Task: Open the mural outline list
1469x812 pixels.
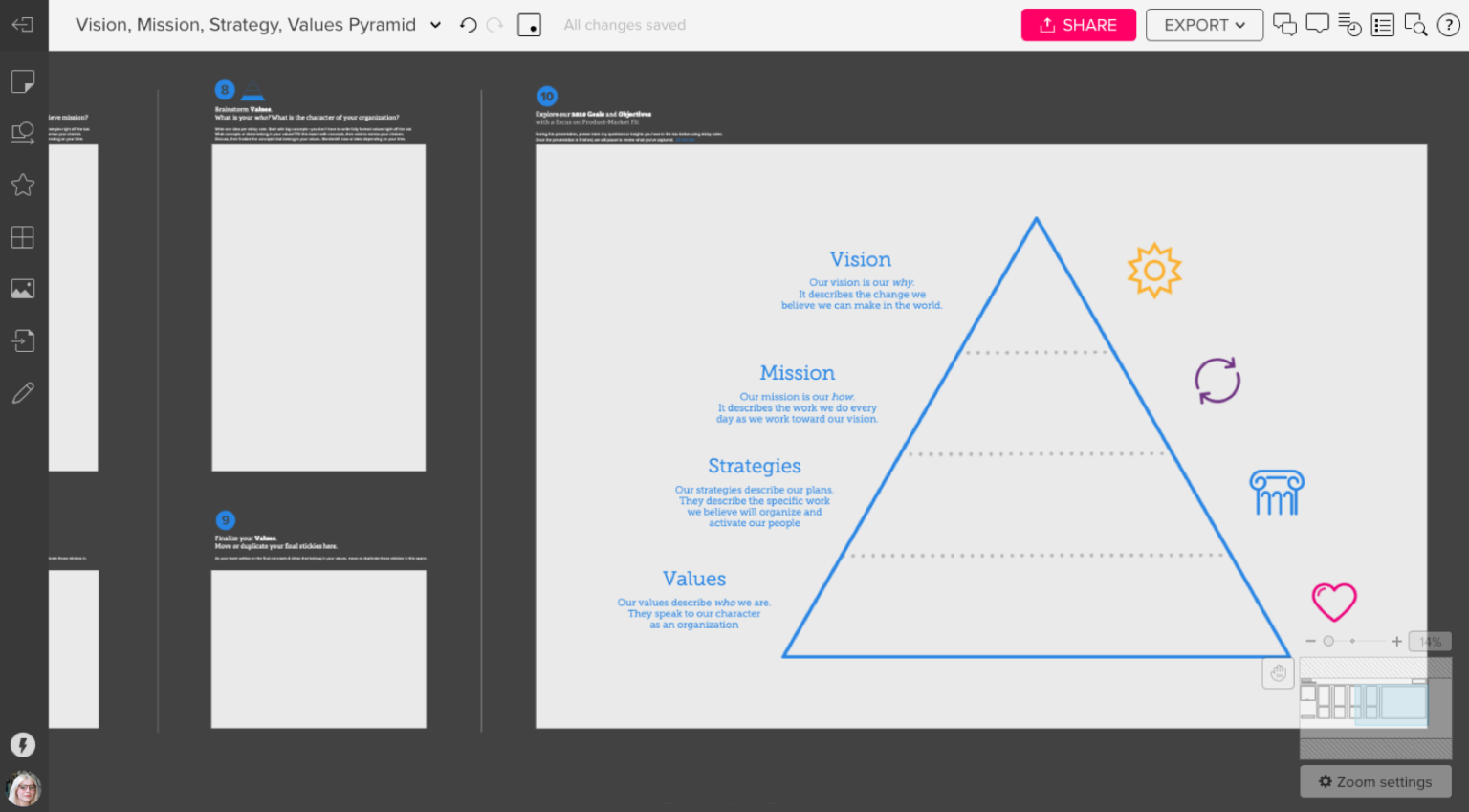Action: point(1382,24)
